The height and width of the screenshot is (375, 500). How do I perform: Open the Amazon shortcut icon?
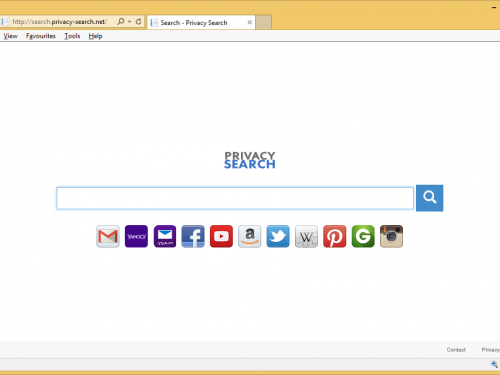pos(250,236)
